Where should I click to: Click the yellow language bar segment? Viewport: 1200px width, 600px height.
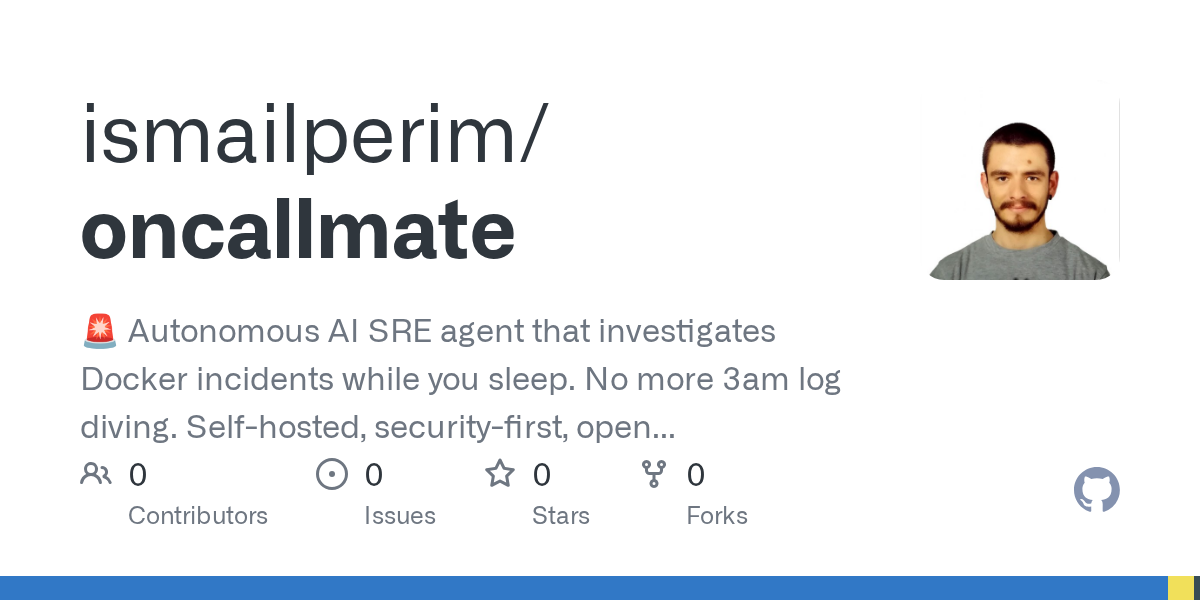pyautogui.click(x=1180, y=588)
